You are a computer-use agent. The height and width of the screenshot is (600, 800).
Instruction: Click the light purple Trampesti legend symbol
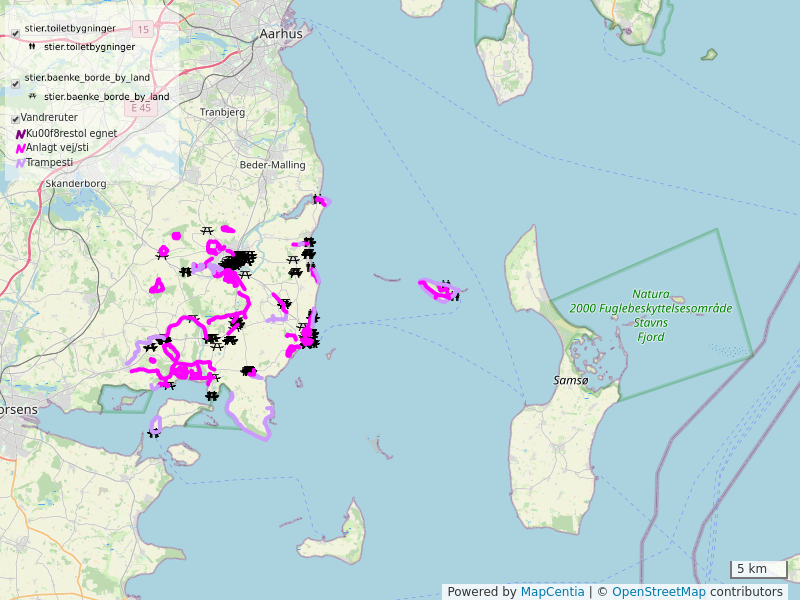click(20, 162)
